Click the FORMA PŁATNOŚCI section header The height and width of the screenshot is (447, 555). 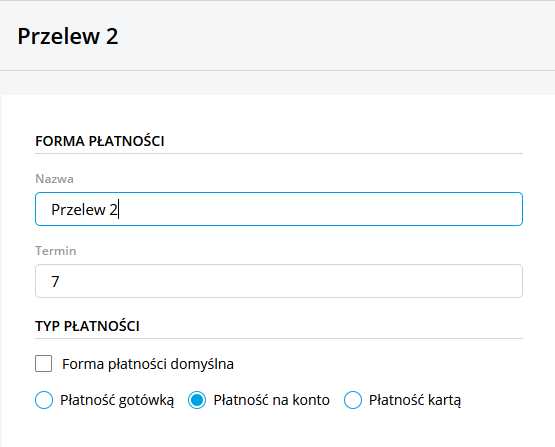tap(100, 141)
